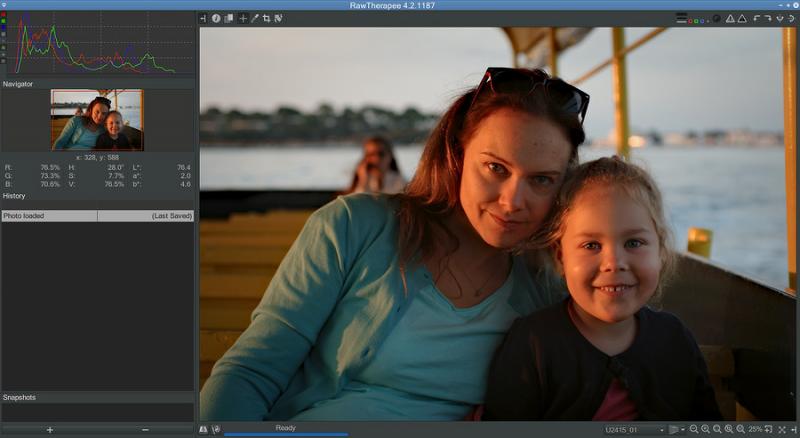
Task: Show the image info overlay icon
Action: coord(216,18)
